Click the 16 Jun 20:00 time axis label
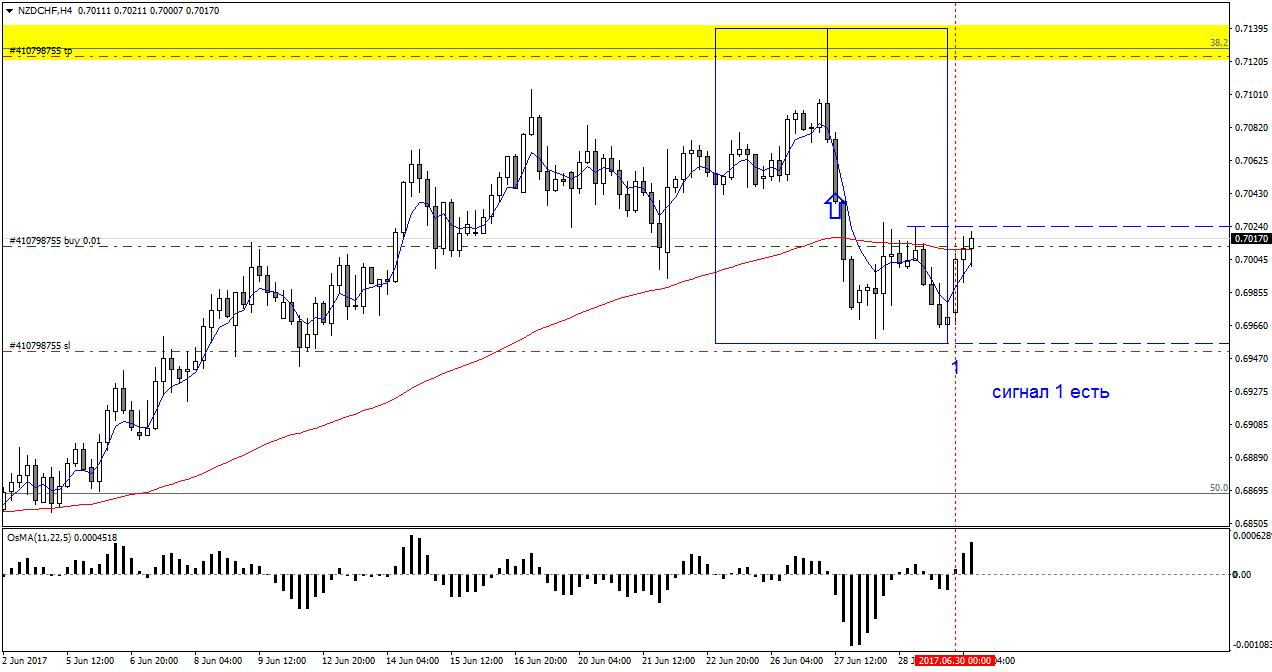Image resolution: width=1272 pixels, height=672 pixels. click(541, 661)
